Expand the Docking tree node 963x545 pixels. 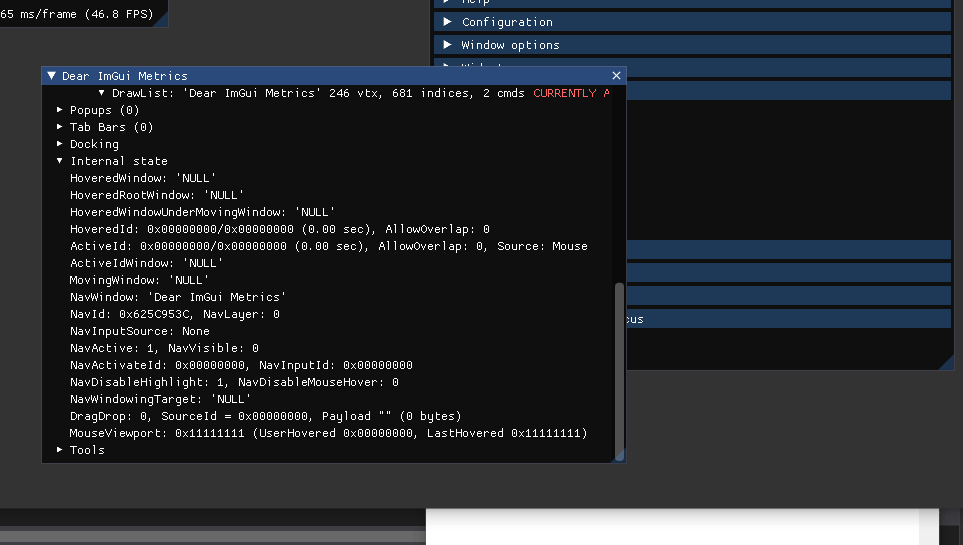click(60, 144)
